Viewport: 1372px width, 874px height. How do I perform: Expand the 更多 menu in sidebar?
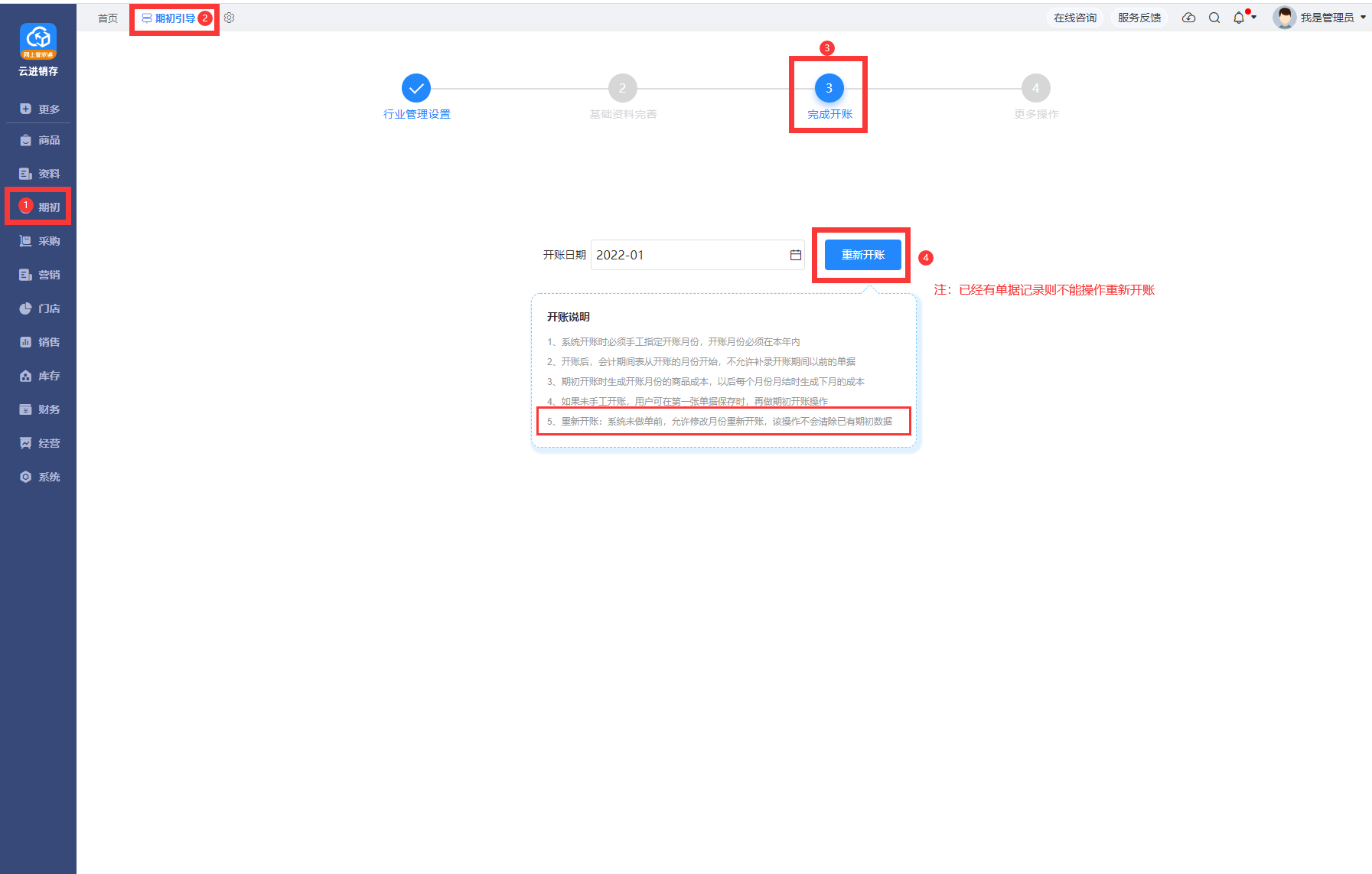coord(40,109)
